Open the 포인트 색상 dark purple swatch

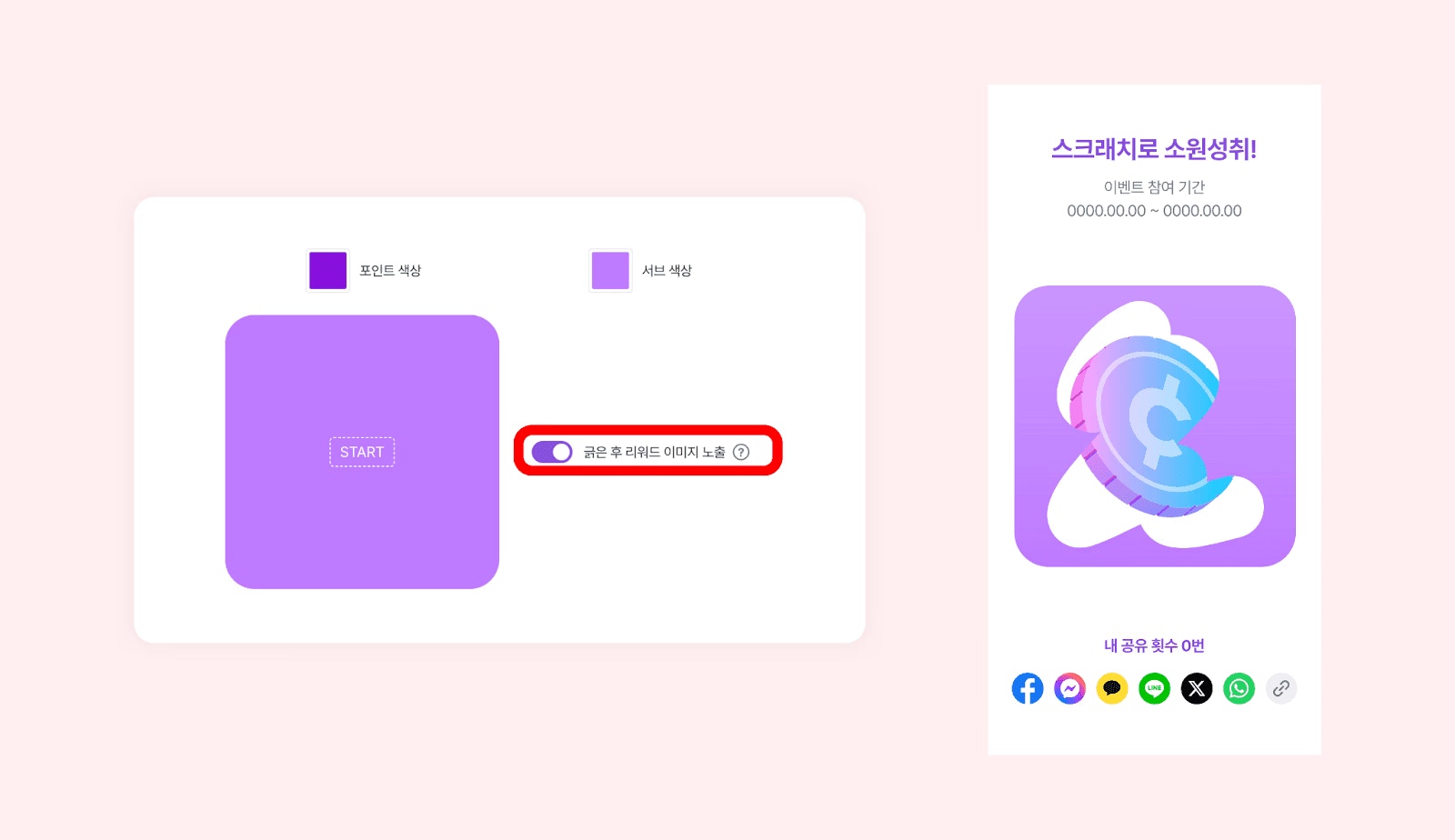(328, 270)
